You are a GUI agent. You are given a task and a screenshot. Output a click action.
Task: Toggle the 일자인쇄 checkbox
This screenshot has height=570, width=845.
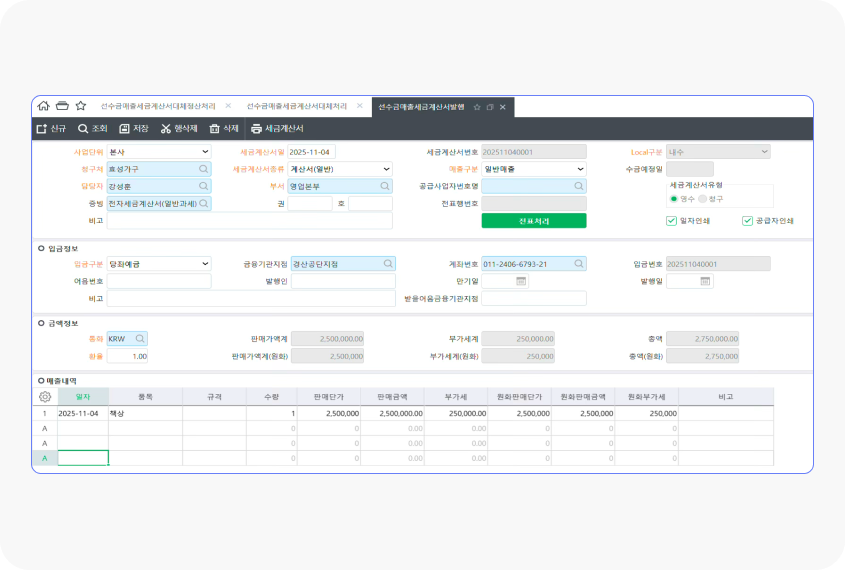[671, 221]
